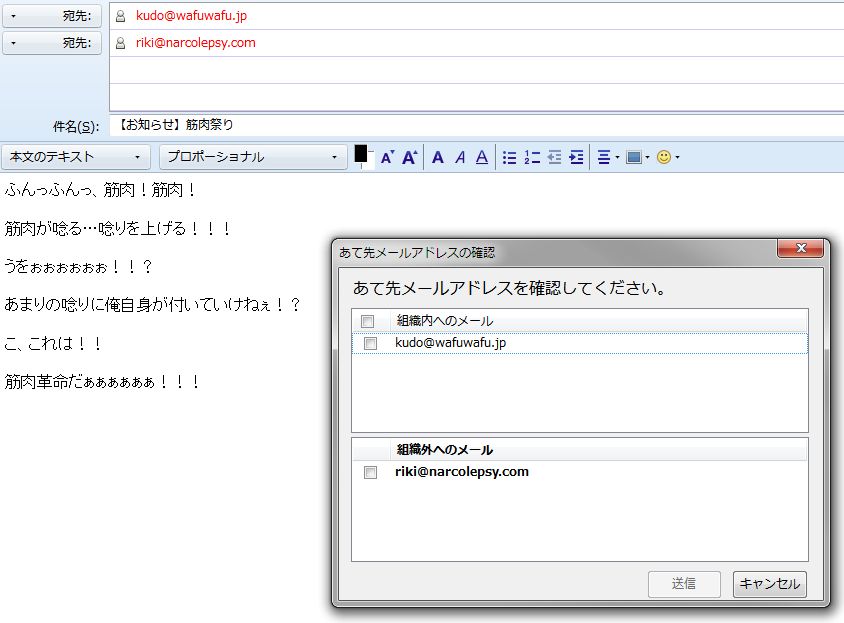The image size is (844, 623).
Task: Click body line 筋肉革命だぁぁぁぁぁぁ！！！
Action: point(102,382)
